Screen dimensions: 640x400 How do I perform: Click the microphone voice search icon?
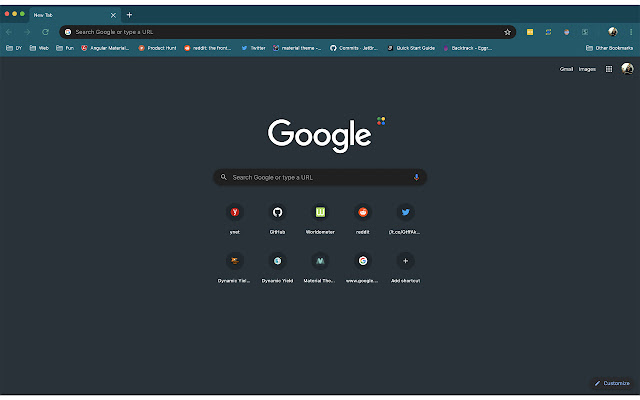pos(416,177)
